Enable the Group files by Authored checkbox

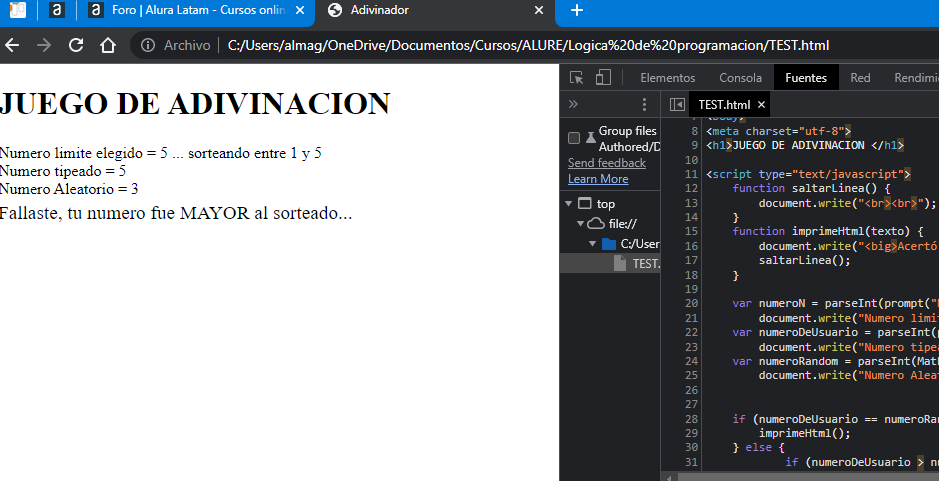[x=574, y=138]
